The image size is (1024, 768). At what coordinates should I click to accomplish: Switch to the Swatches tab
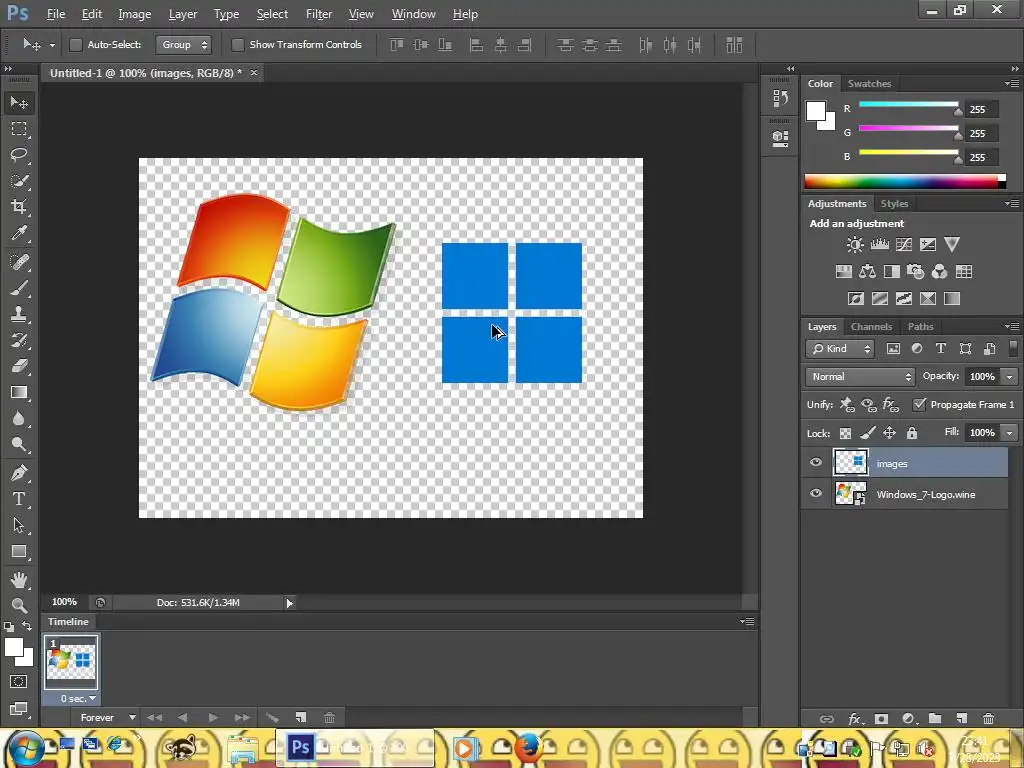869,84
